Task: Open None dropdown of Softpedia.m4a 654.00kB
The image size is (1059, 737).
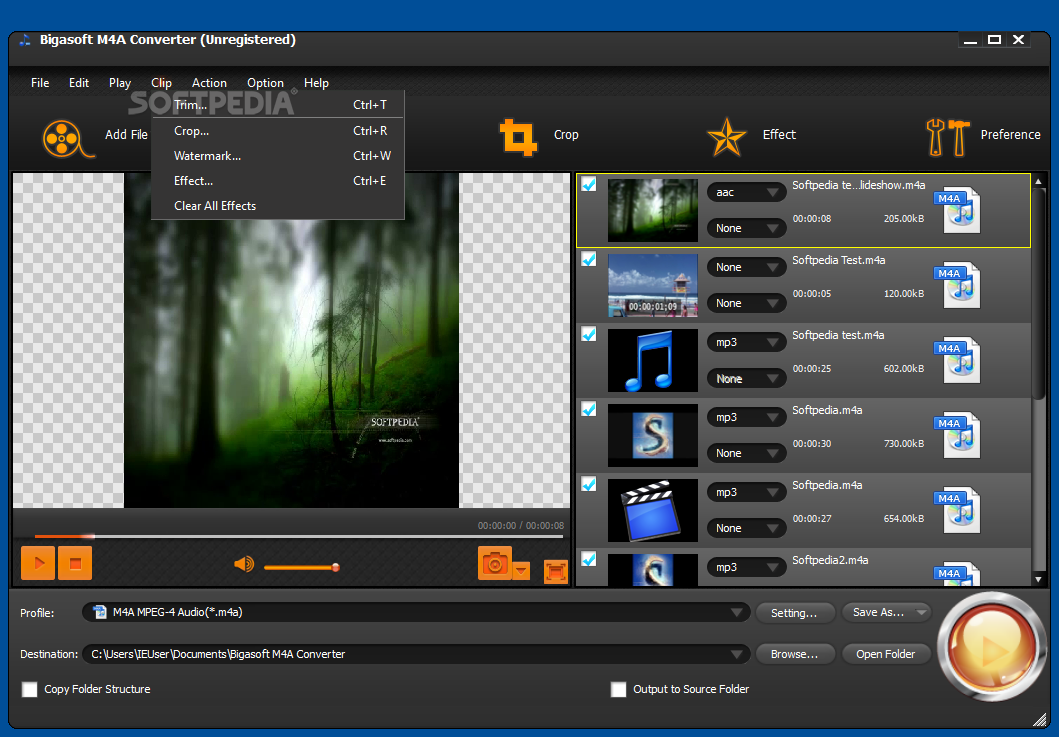Action: [x=746, y=528]
